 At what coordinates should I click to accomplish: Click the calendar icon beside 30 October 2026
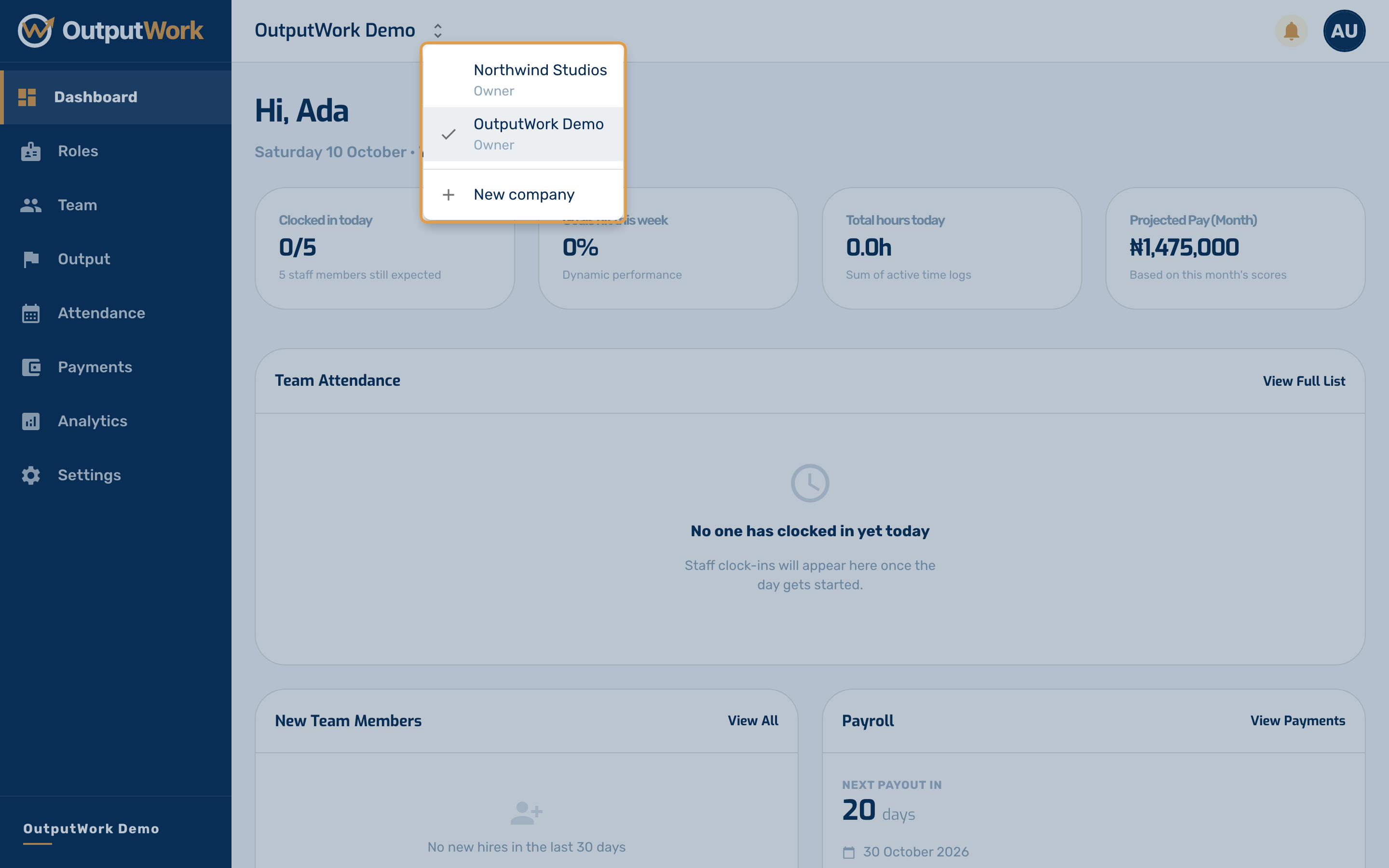pyautogui.click(x=848, y=853)
